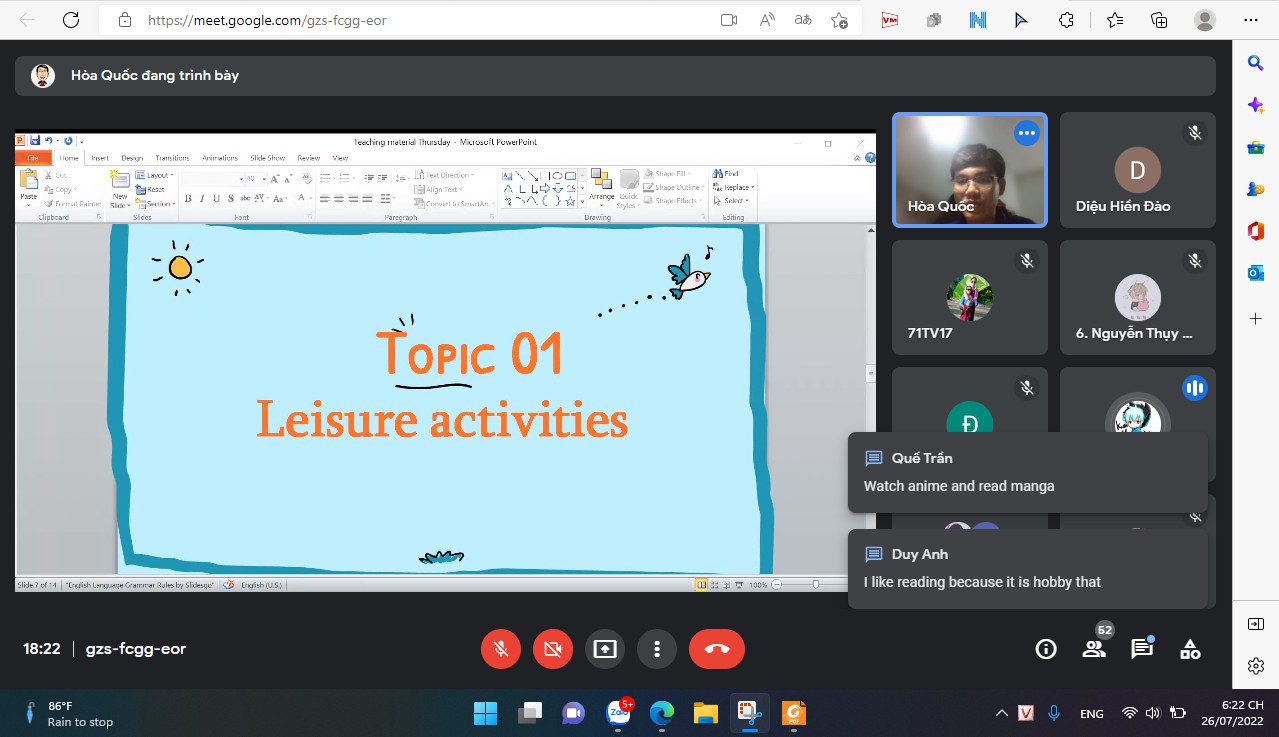Select the Diệu Hiền Đào participant tile
1279x737 pixels.
1137,170
